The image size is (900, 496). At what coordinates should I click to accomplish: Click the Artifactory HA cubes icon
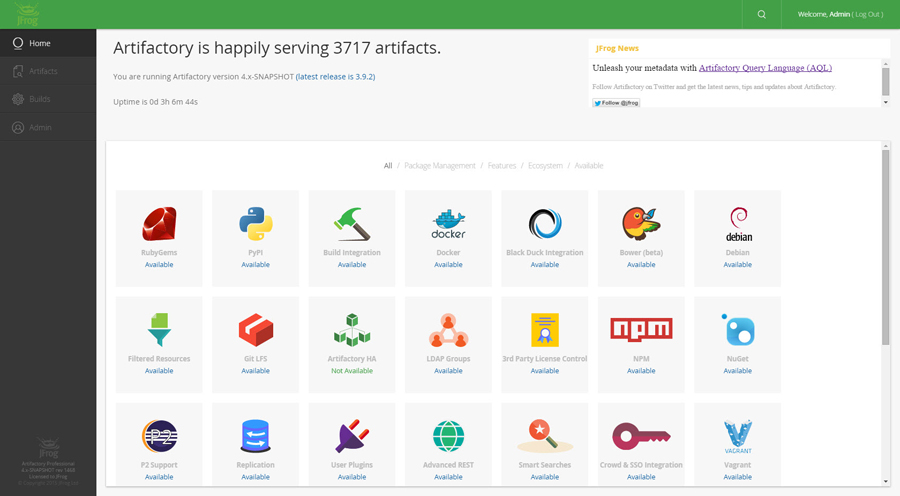click(x=352, y=330)
